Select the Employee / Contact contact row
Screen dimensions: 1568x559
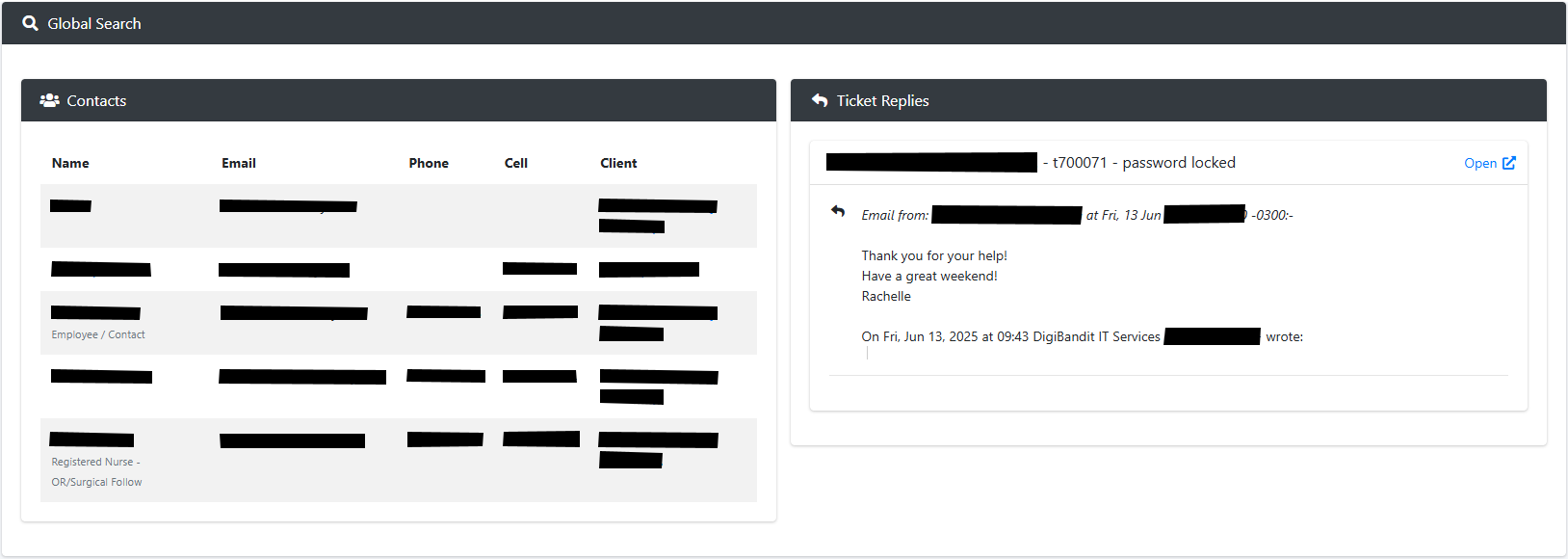coord(399,323)
